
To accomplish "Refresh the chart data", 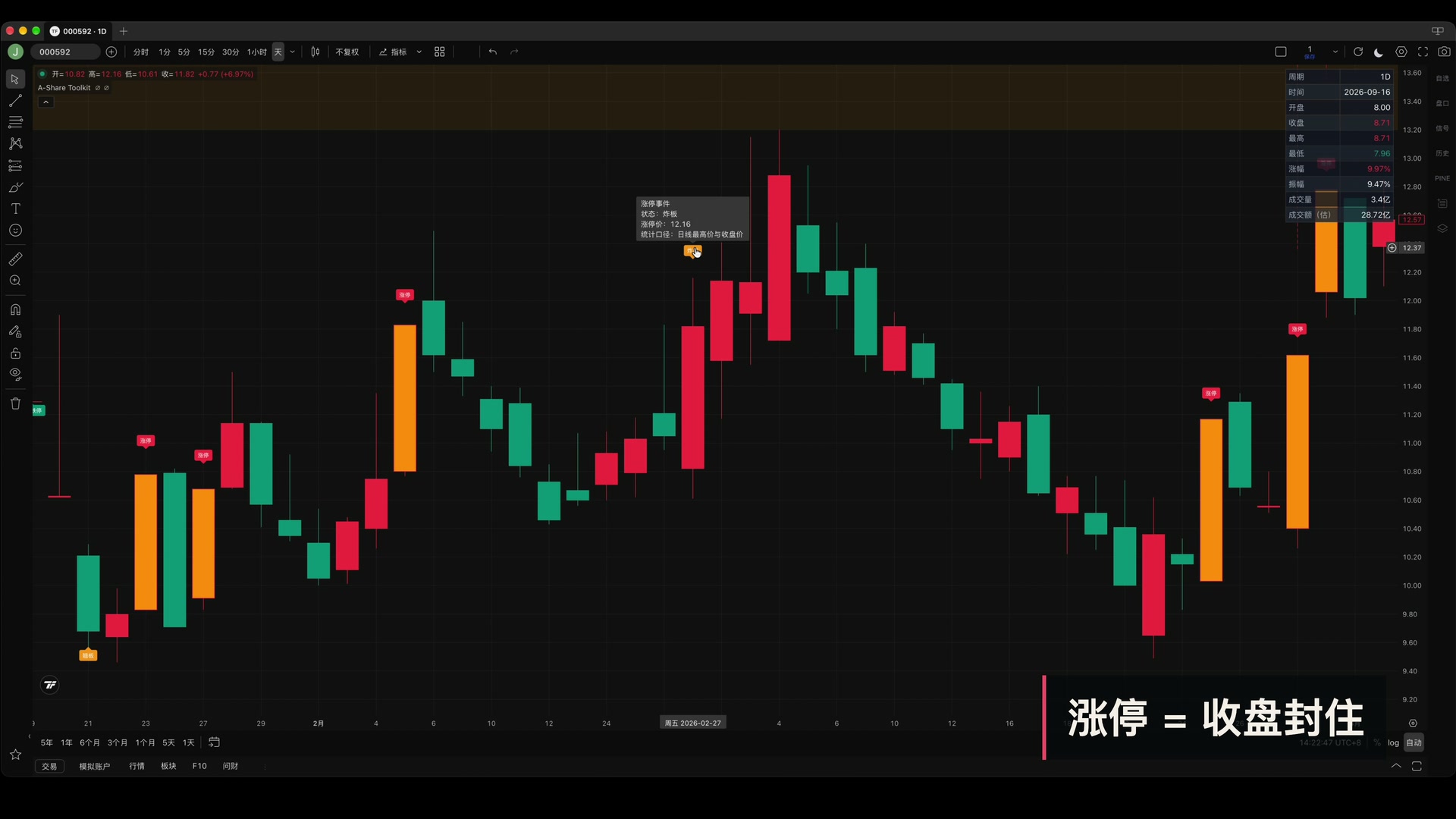I will pyautogui.click(x=1358, y=52).
